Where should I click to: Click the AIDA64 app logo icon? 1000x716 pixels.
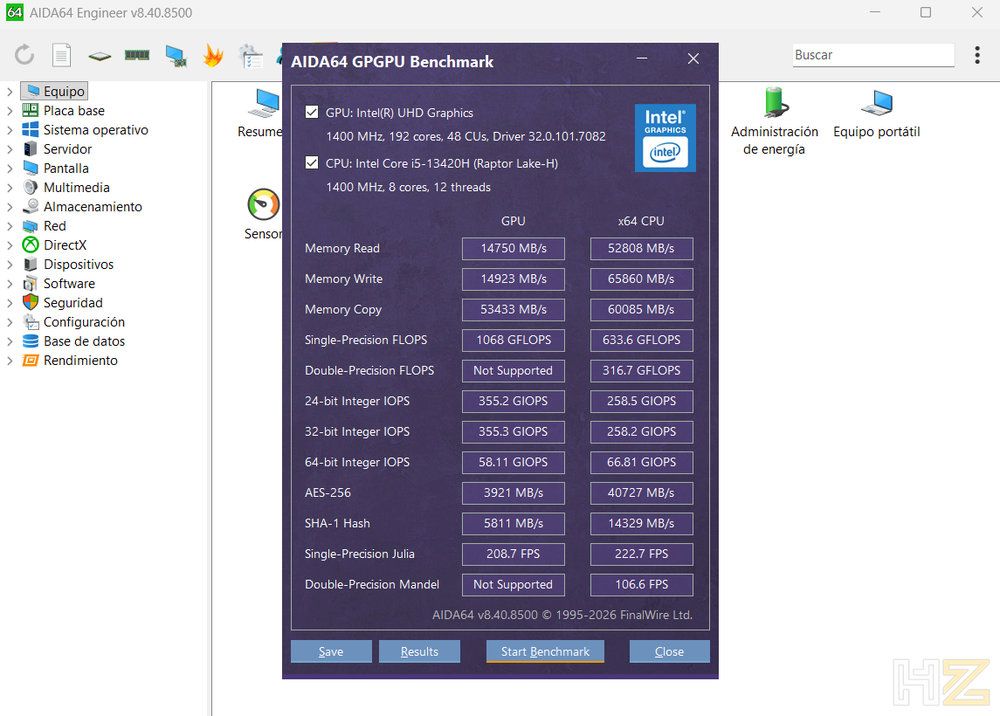[15, 12]
